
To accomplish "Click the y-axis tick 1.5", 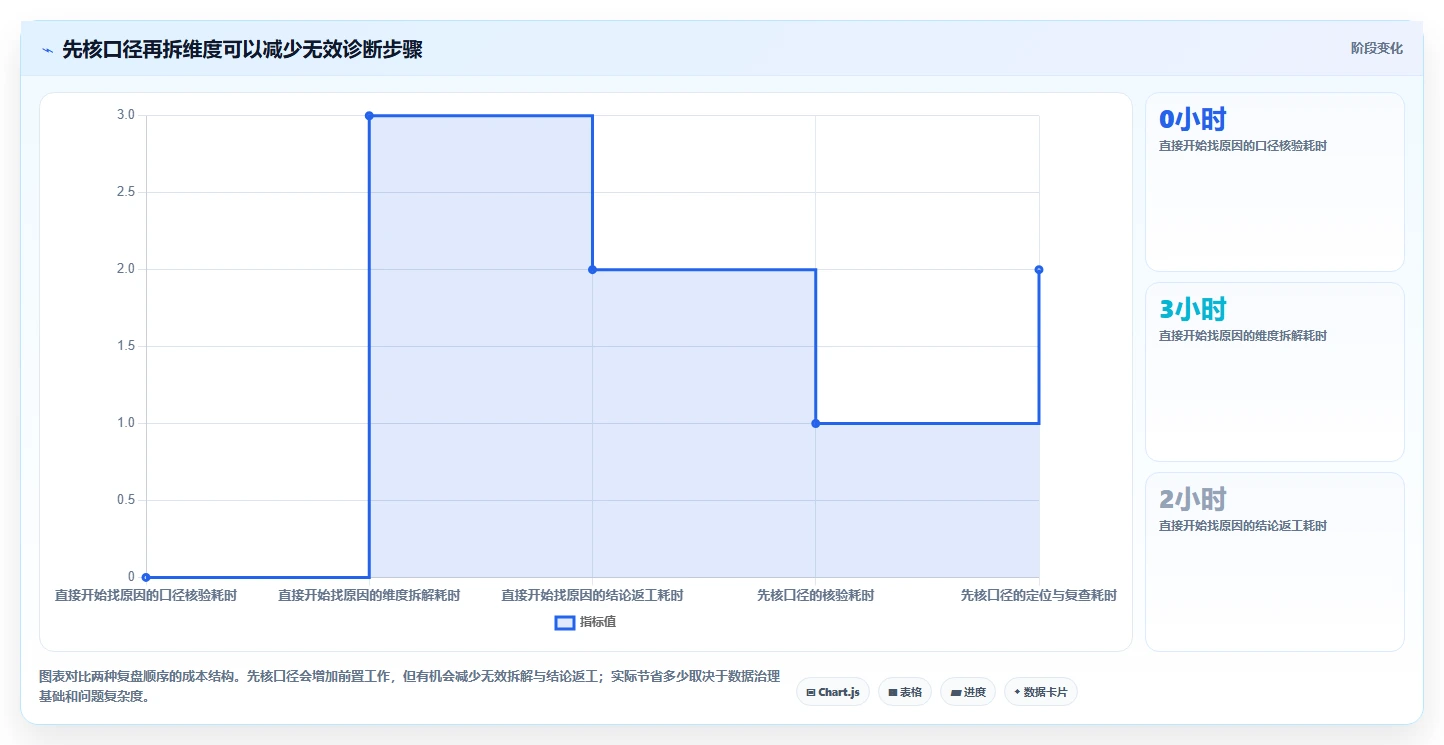I will 126,346.
